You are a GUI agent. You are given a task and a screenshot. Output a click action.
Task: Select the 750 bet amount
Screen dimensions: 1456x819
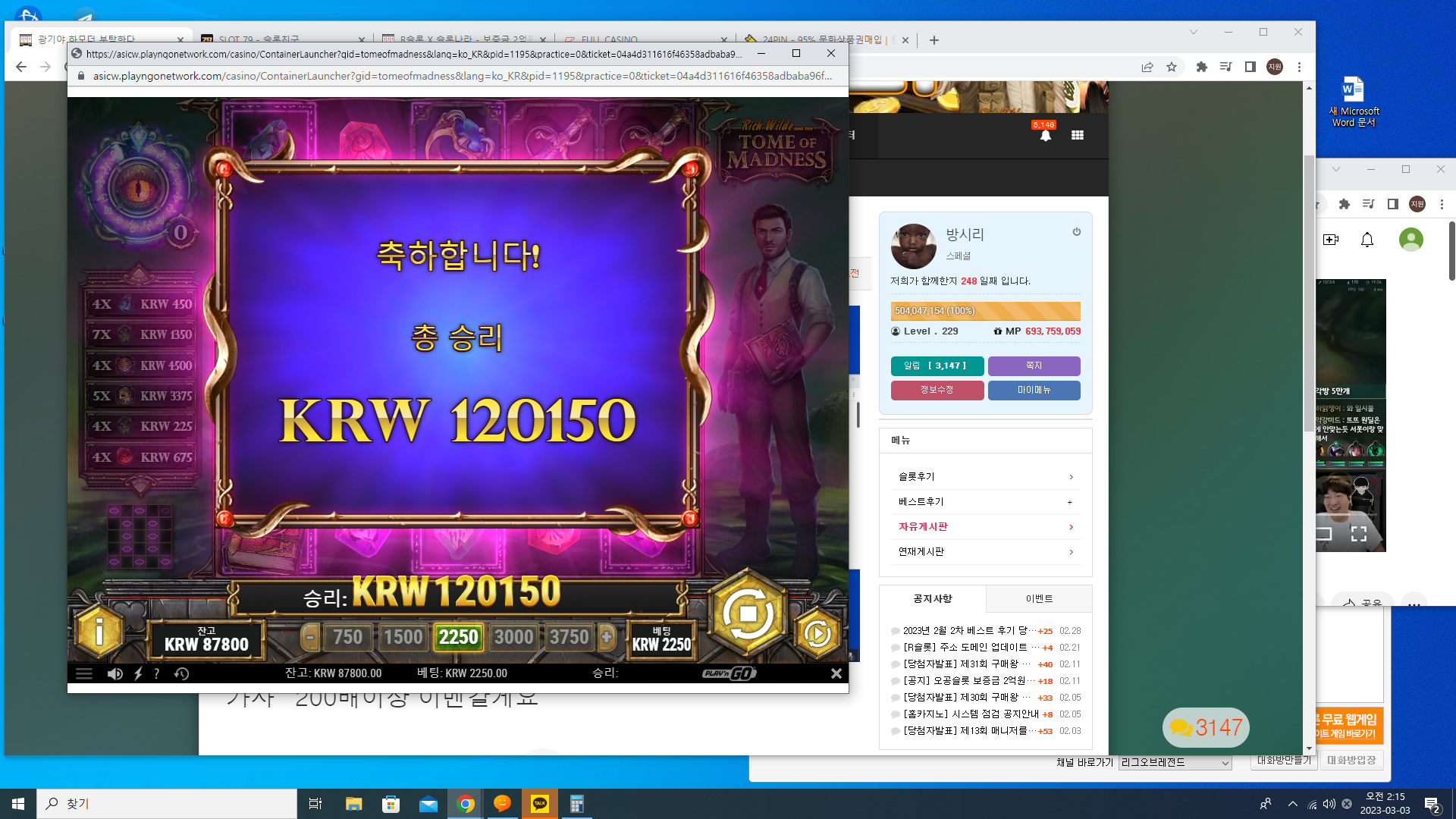click(347, 637)
